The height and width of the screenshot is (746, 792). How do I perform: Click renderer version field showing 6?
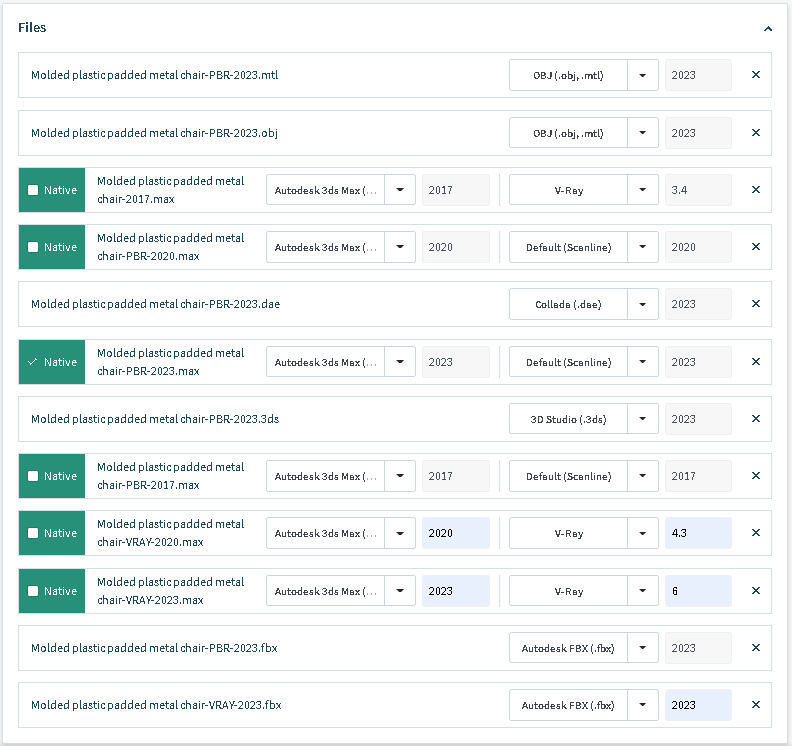click(x=697, y=591)
